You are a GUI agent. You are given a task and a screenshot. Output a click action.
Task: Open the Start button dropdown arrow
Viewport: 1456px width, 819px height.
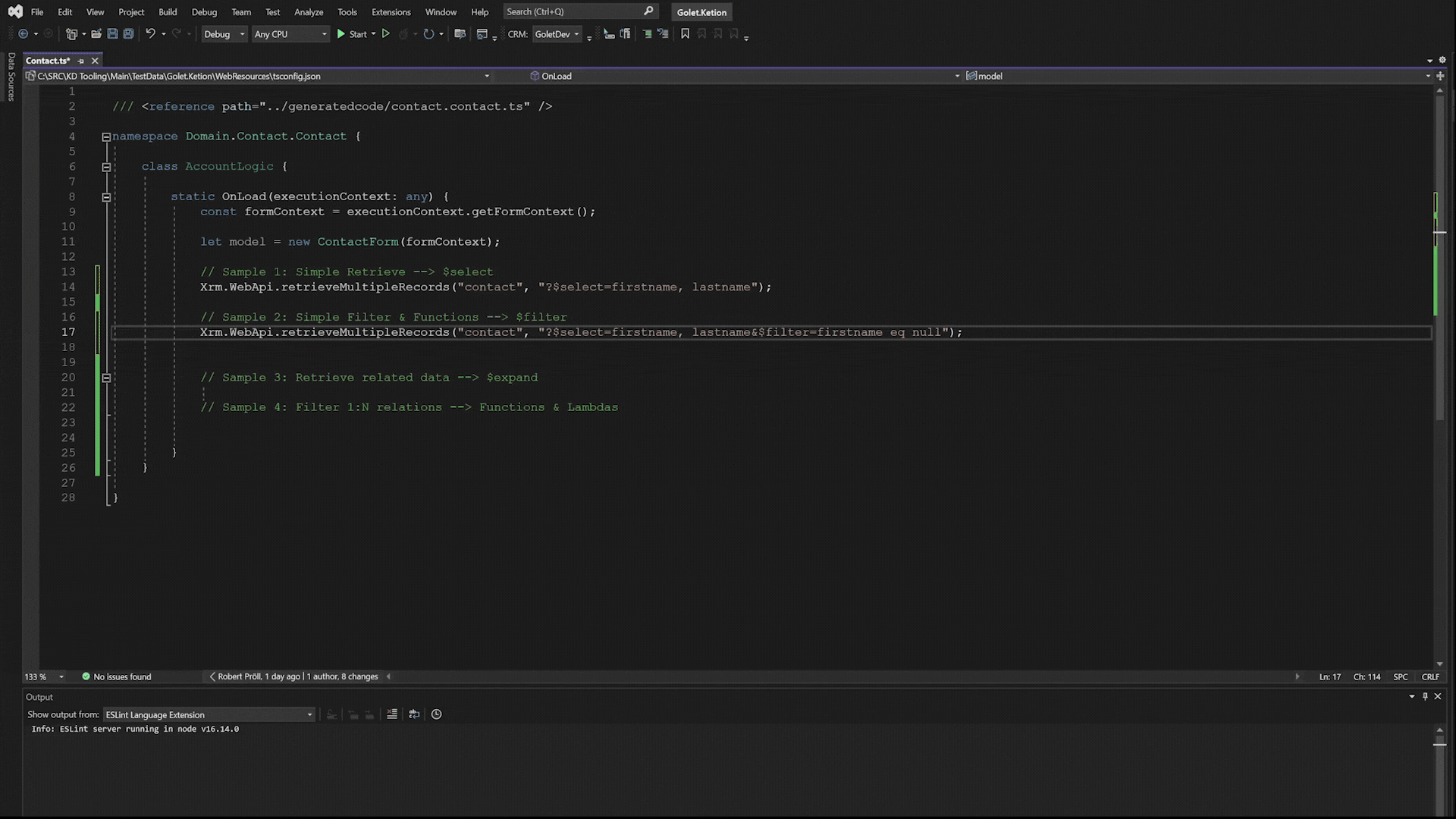373,34
